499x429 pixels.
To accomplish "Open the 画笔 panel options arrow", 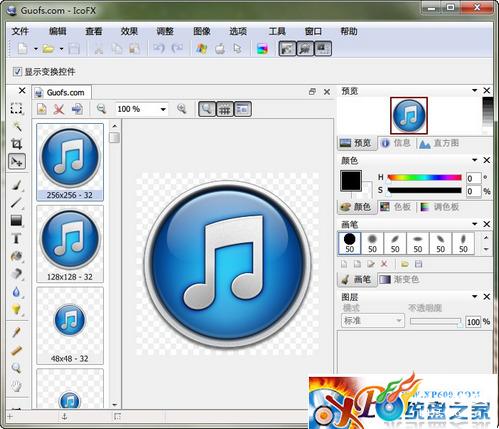I will click(x=474, y=224).
